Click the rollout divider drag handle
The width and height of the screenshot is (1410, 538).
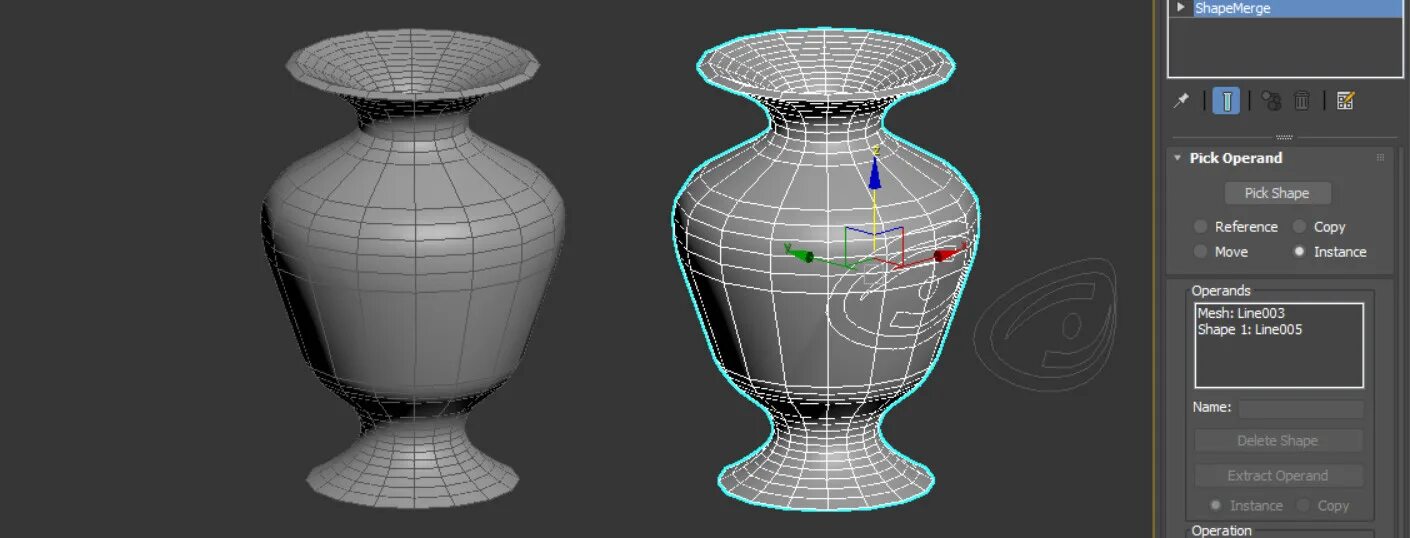[x=1285, y=137]
